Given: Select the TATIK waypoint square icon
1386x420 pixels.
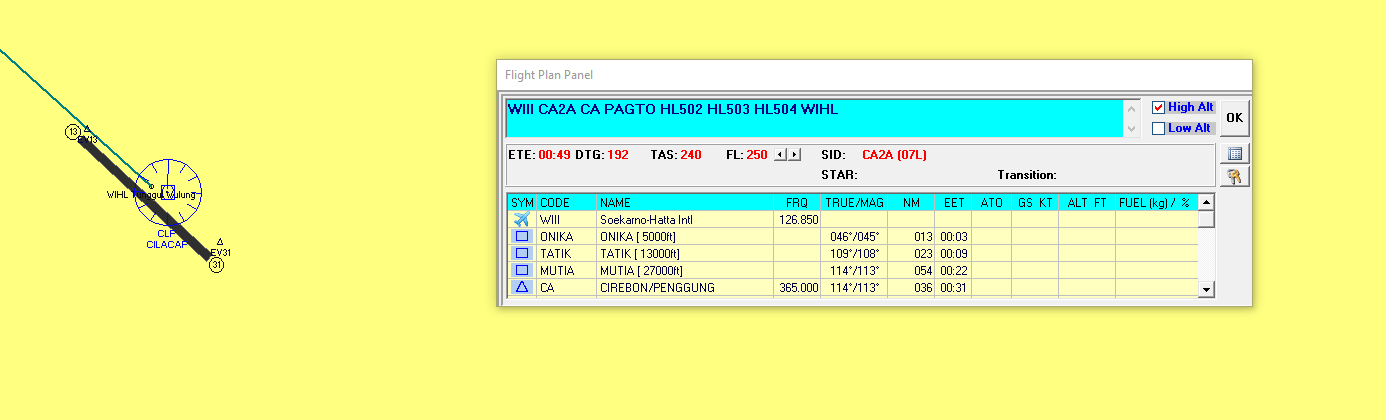Looking at the screenshot, I should 521,253.
